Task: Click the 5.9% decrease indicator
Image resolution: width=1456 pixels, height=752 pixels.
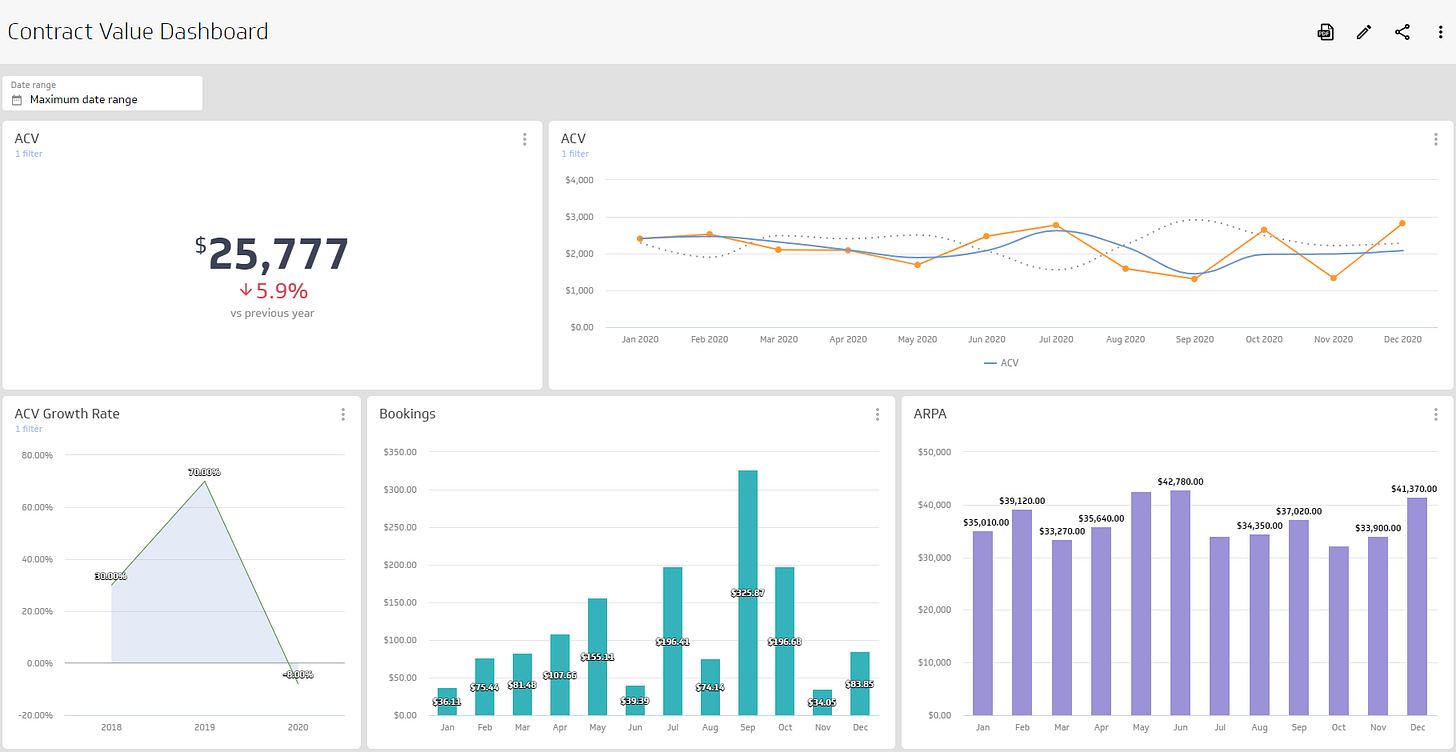Action: (x=273, y=291)
